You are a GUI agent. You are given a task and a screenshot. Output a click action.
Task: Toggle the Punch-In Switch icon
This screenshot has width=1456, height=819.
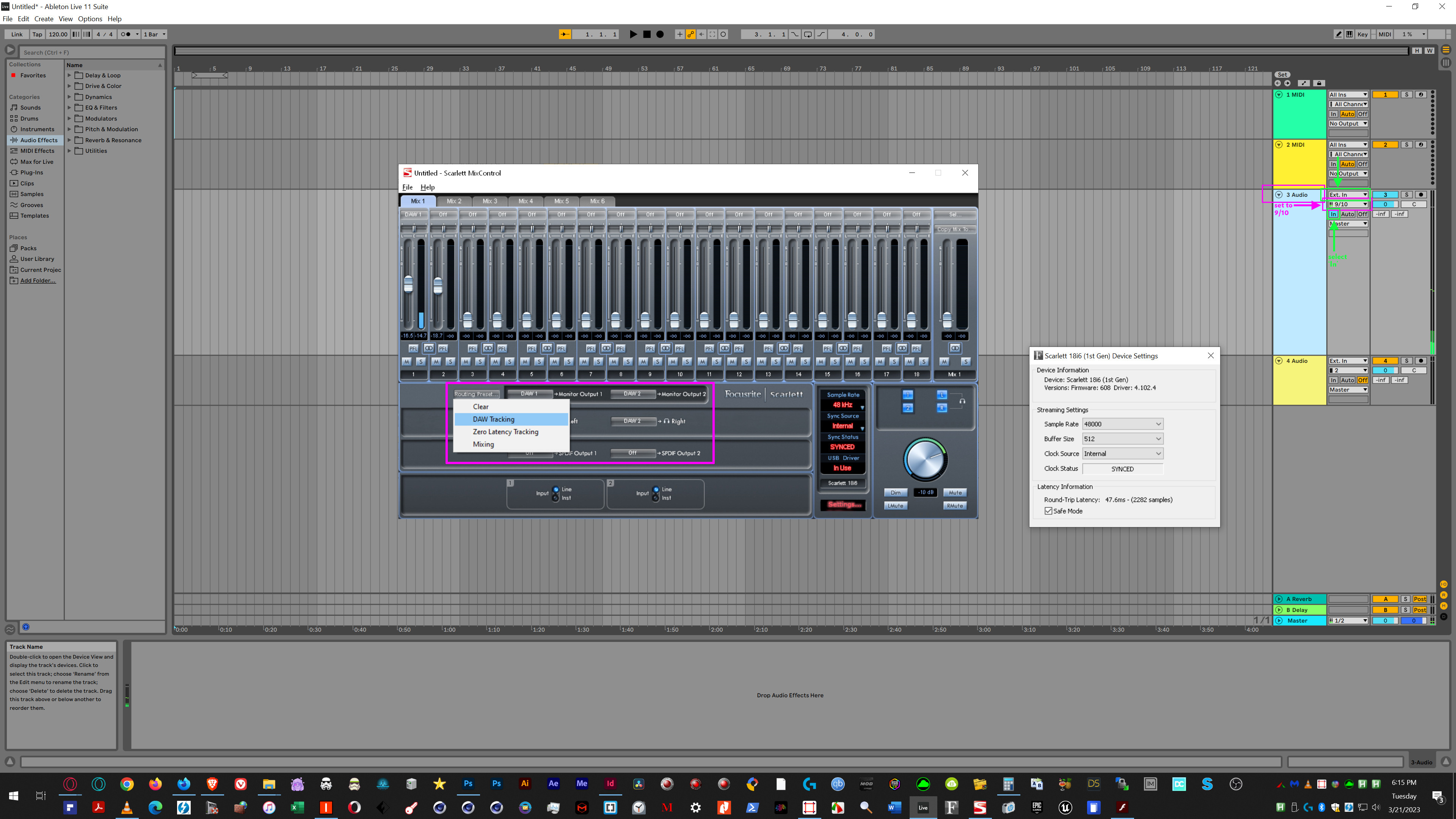click(x=795, y=35)
